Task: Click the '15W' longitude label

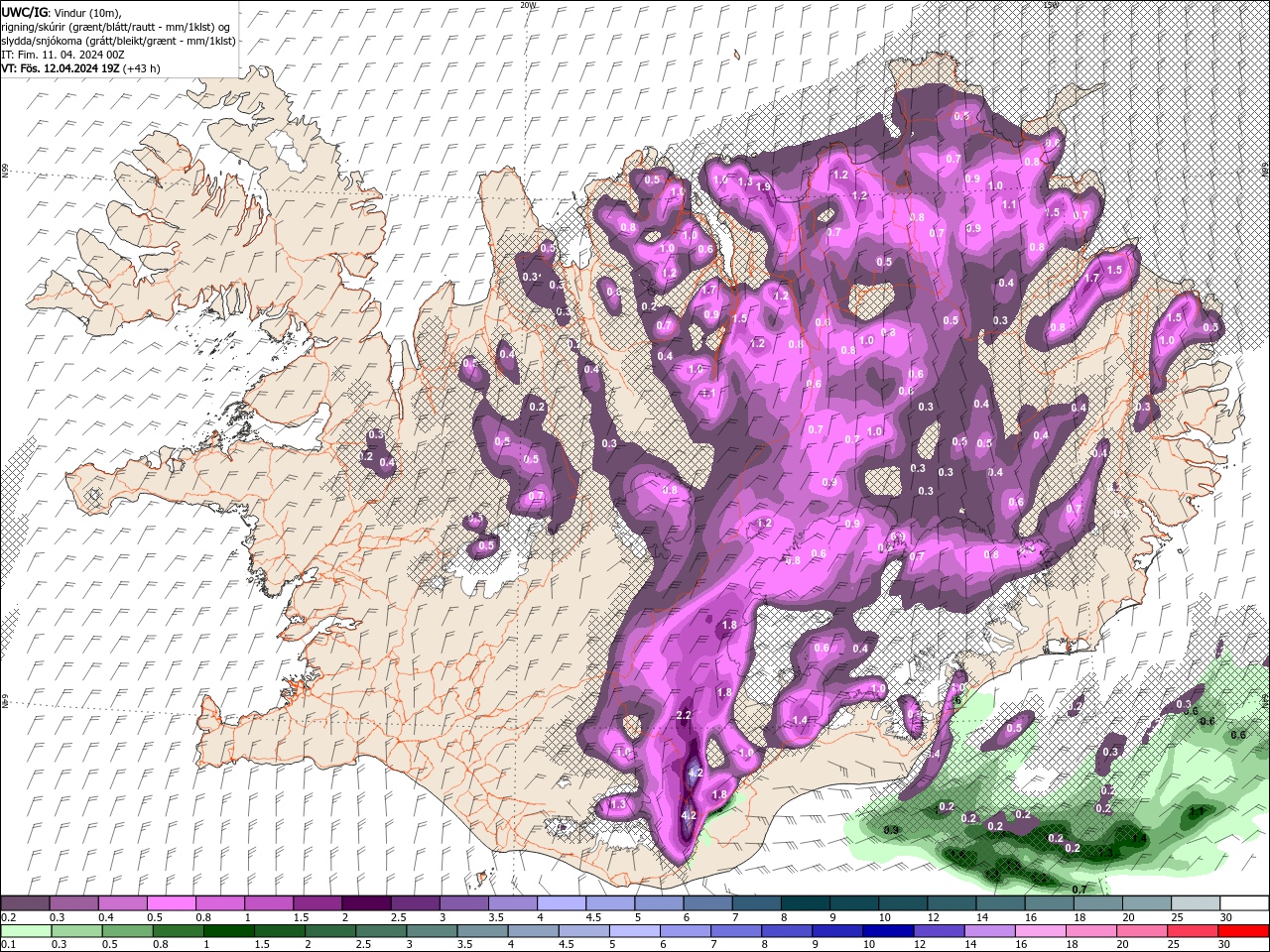Action: [x=1051, y=5]
